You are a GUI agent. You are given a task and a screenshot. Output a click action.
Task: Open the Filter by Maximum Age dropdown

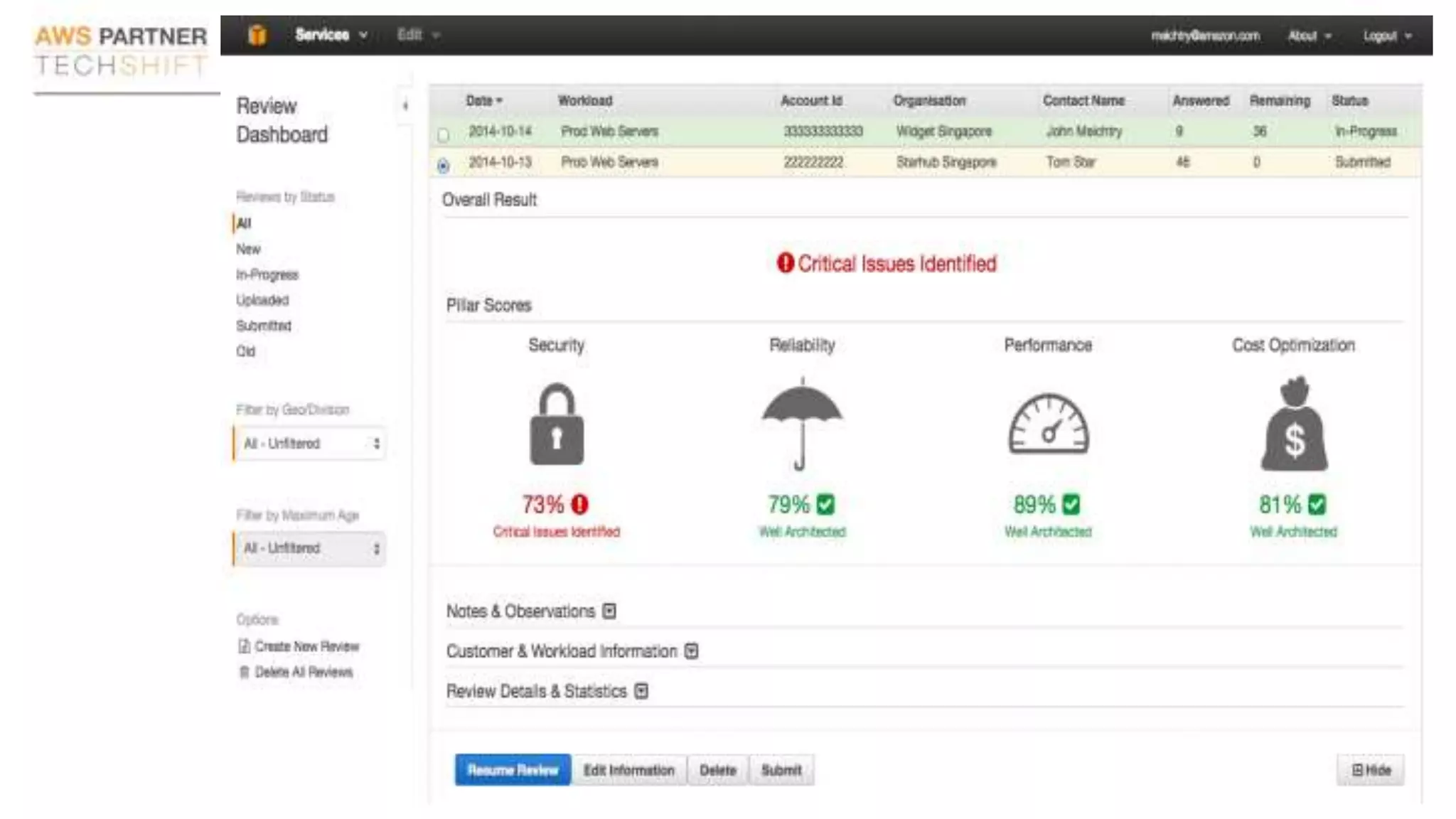click(310, 548)
